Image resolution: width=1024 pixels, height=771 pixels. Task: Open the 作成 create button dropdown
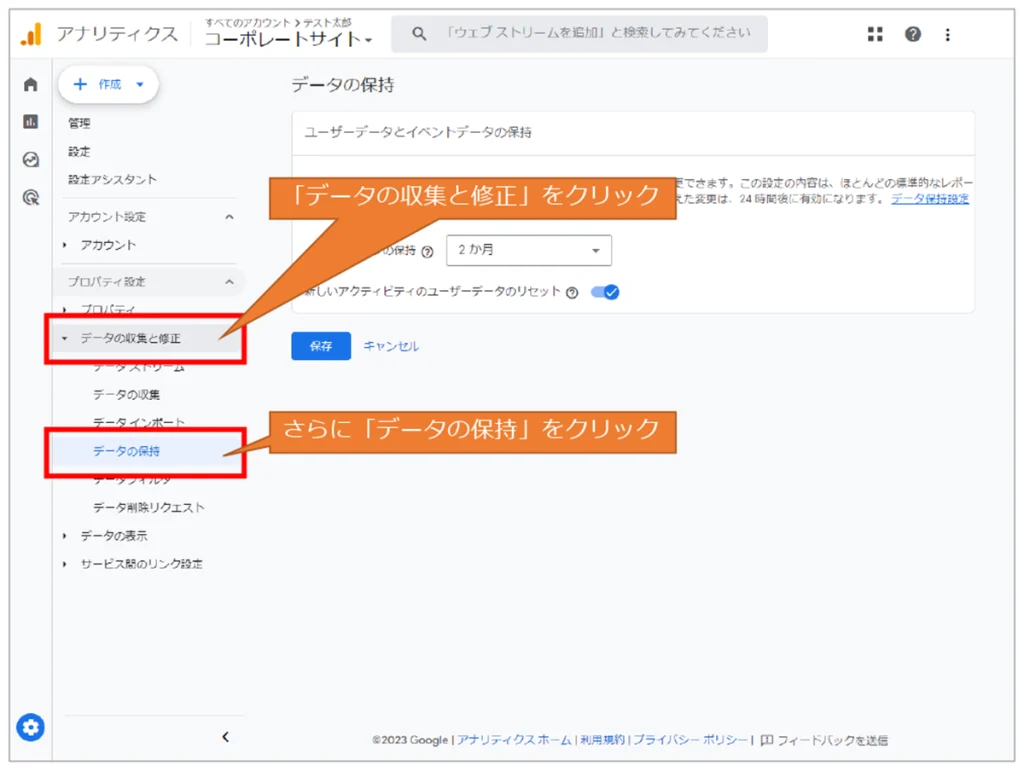point(109,85)
